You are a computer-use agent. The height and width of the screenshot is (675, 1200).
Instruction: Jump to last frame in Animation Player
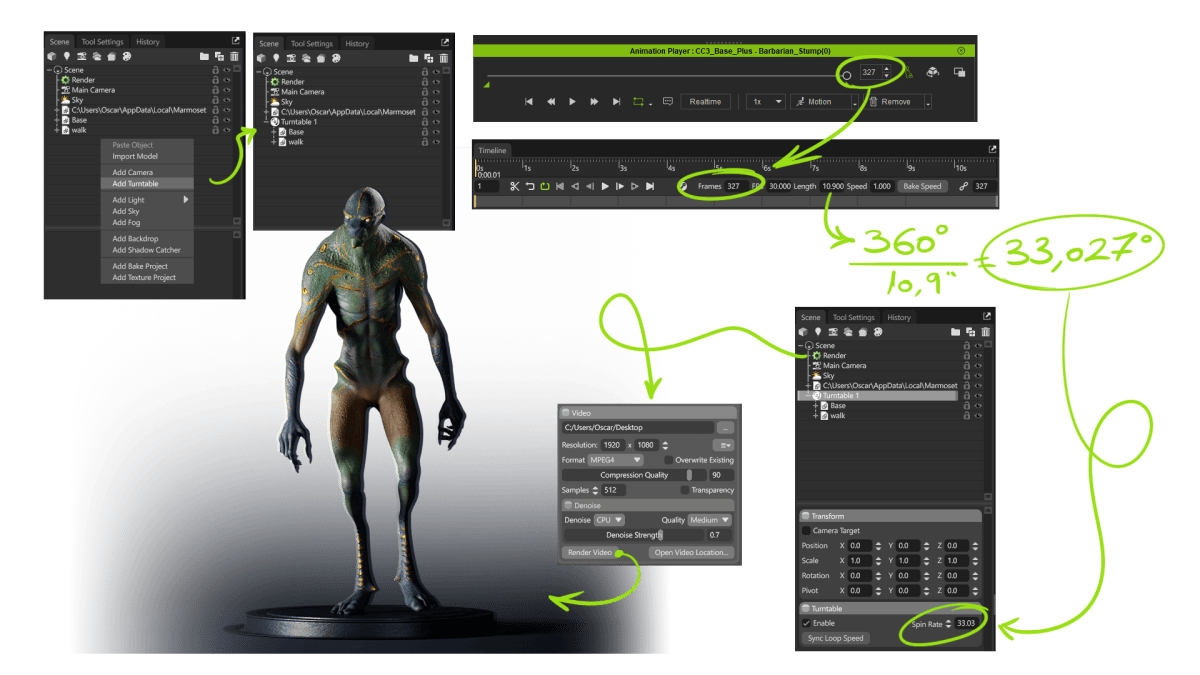click(616, 101)
